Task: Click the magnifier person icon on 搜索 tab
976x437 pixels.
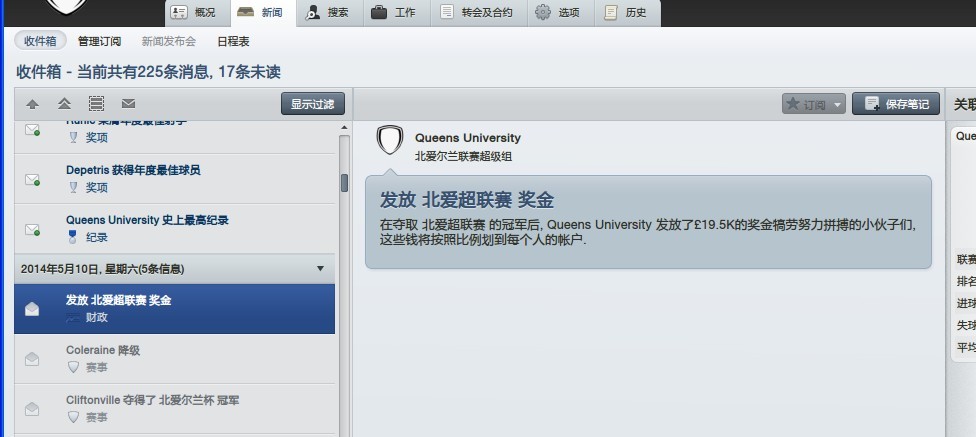Action: pyautogui.click(x=312, y=13)
